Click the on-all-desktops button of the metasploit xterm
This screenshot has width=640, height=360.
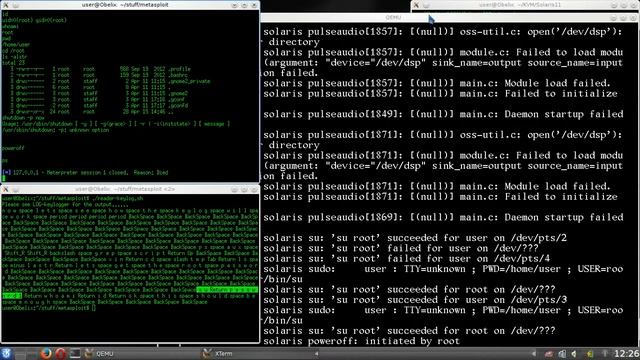pos(16,5)
